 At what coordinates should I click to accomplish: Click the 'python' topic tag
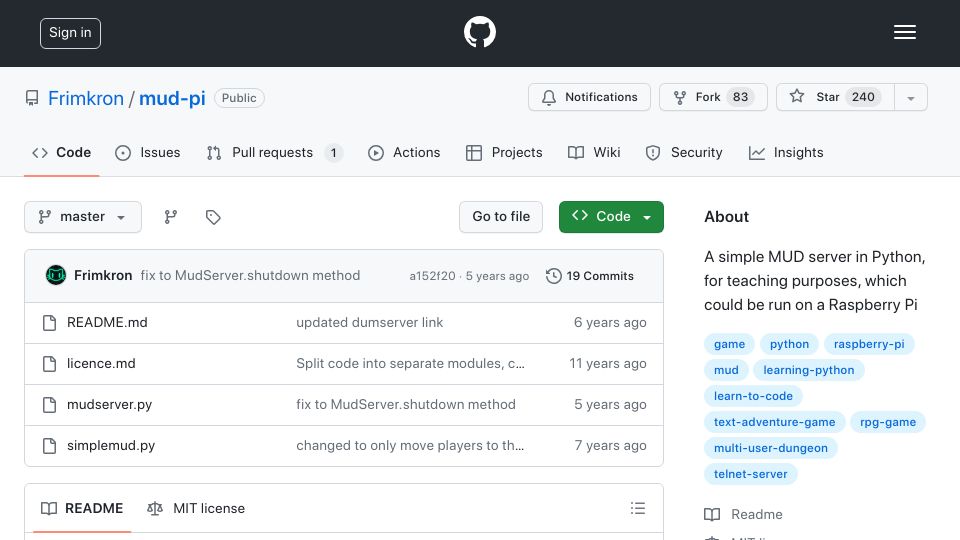click(789, 344)
